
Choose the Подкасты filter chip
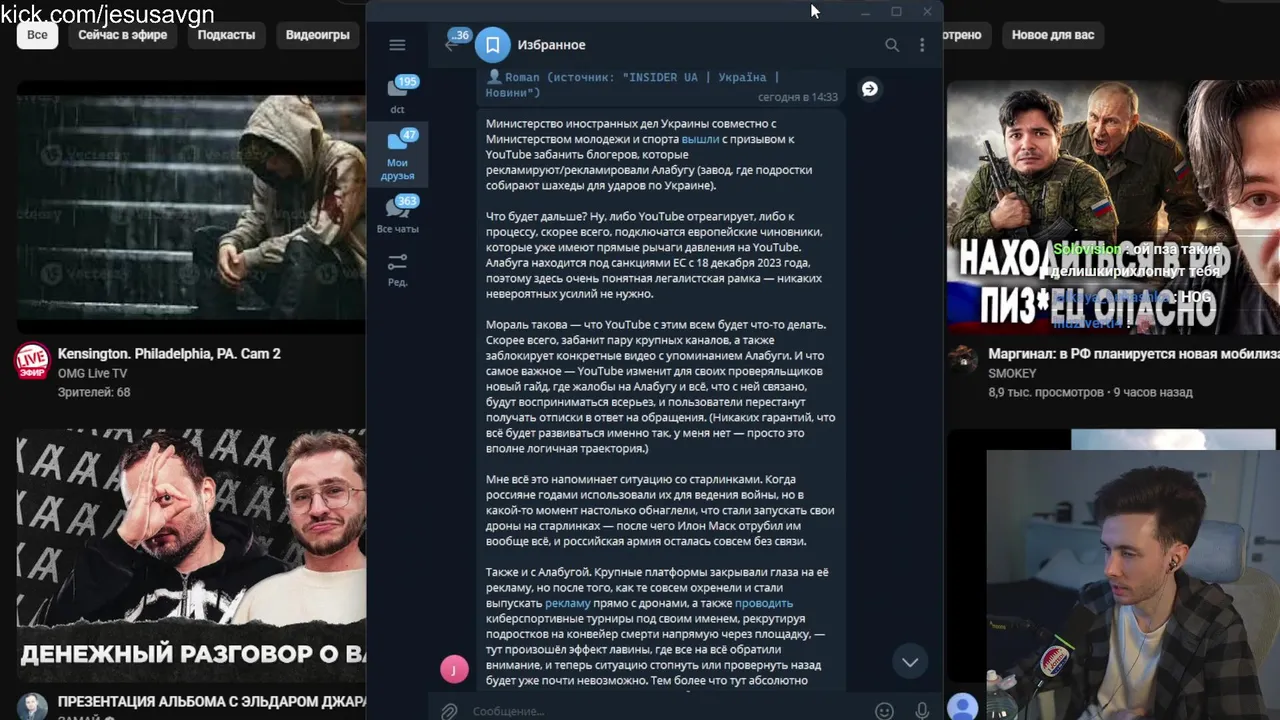pos(226,35)
